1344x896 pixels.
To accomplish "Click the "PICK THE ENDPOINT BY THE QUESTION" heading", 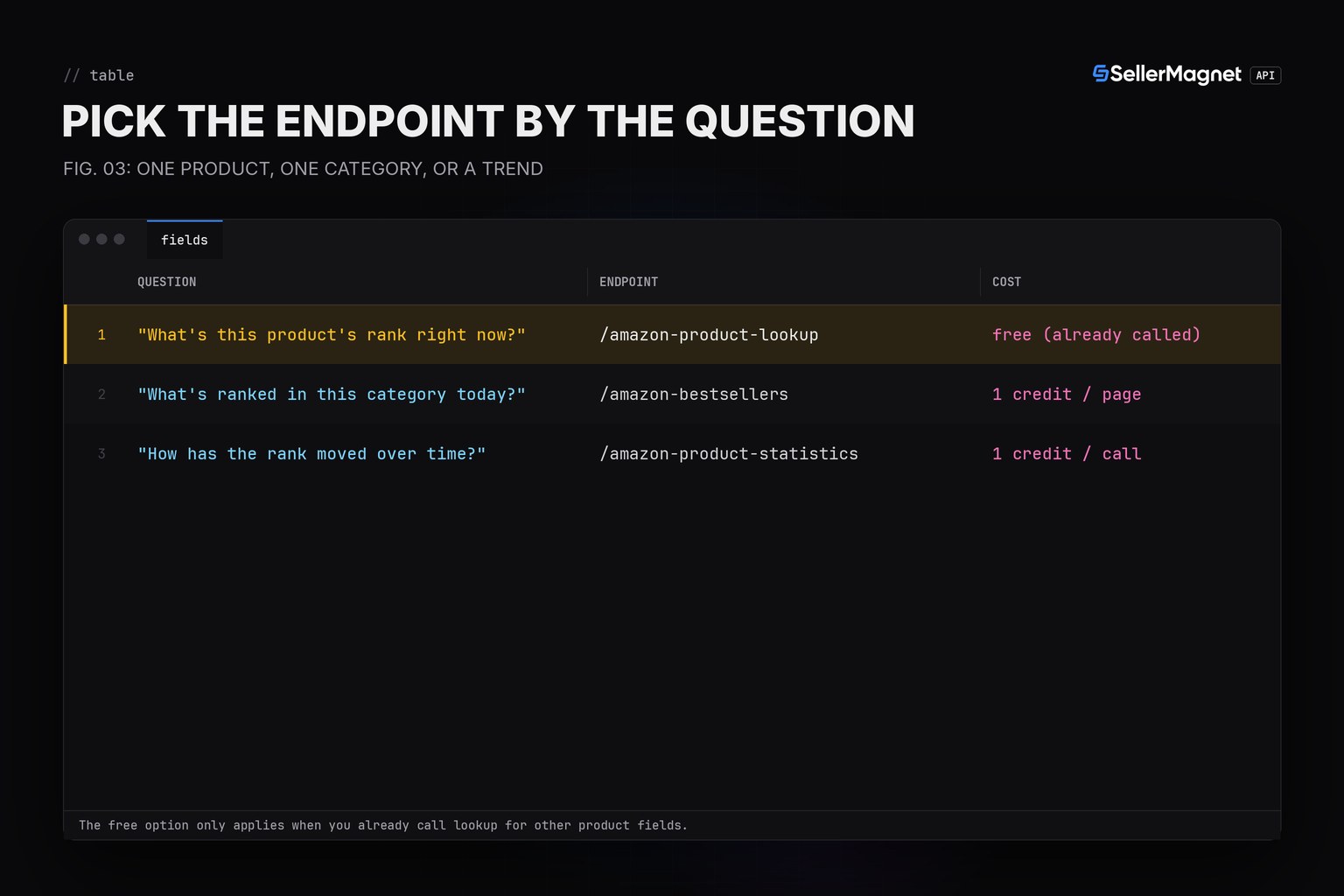I will pos(488,122).
